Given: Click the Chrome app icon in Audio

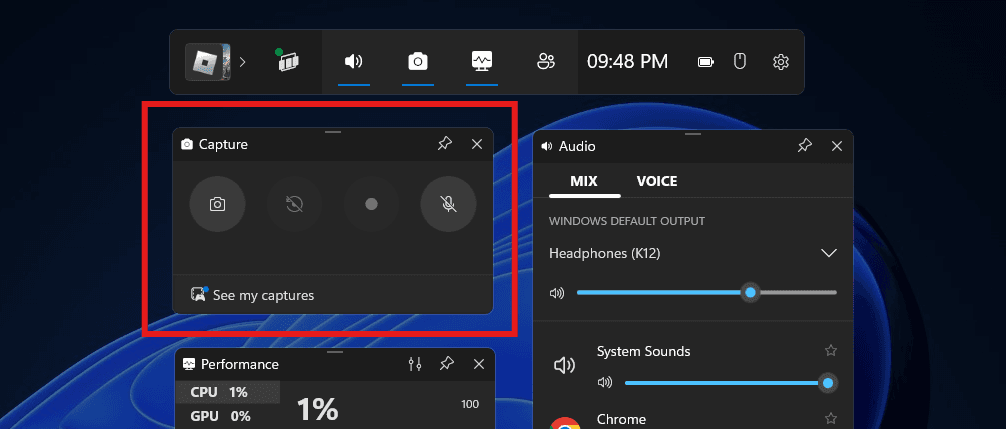Looking at the screenshot, I should 565,423.
